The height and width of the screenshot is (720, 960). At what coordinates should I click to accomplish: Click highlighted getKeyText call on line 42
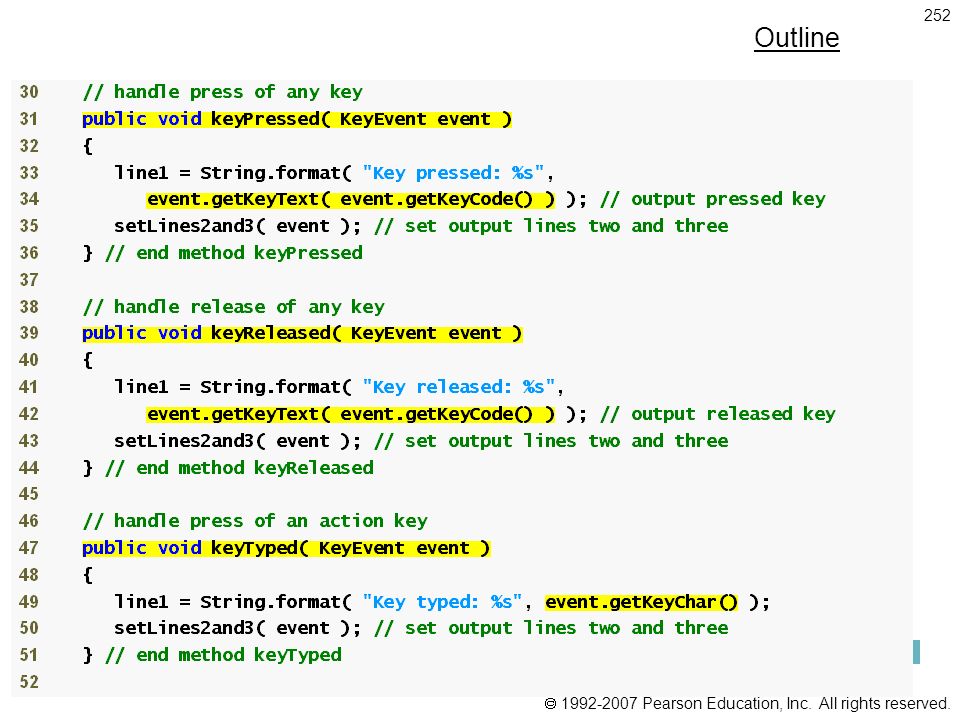coord(351,414)
